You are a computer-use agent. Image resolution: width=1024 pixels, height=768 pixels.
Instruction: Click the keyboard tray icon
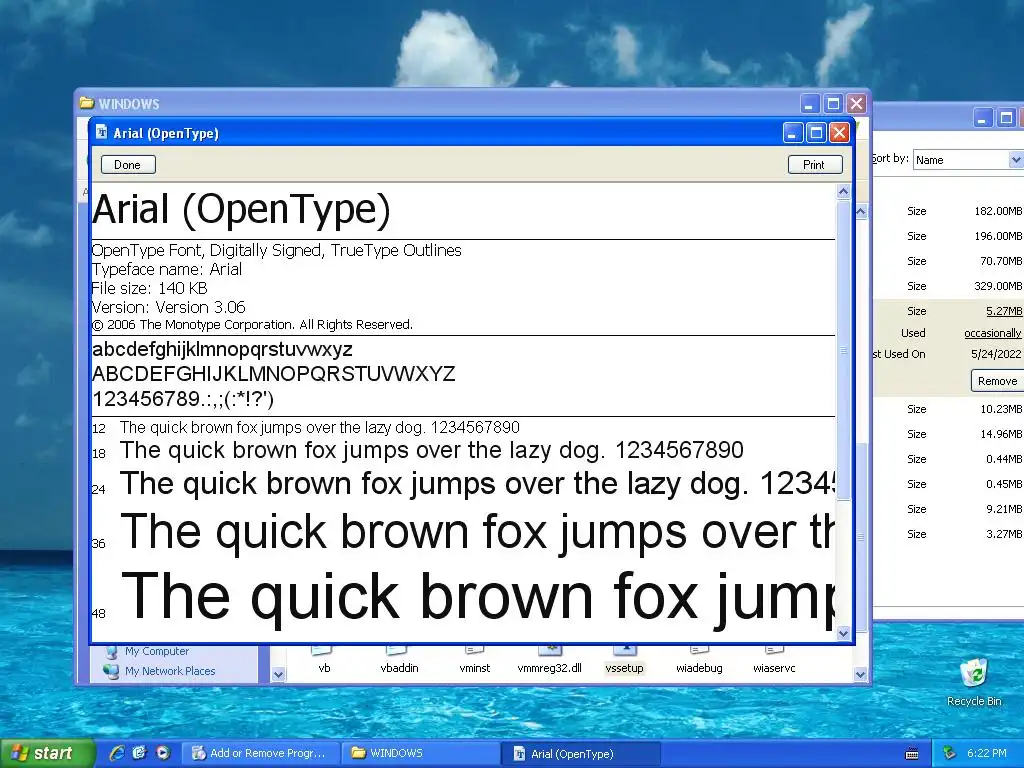point(912,754)
